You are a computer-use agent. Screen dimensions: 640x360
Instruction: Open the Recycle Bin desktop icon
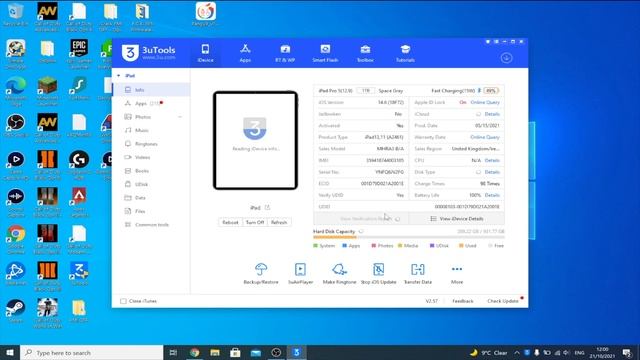(x=16, y=15)
